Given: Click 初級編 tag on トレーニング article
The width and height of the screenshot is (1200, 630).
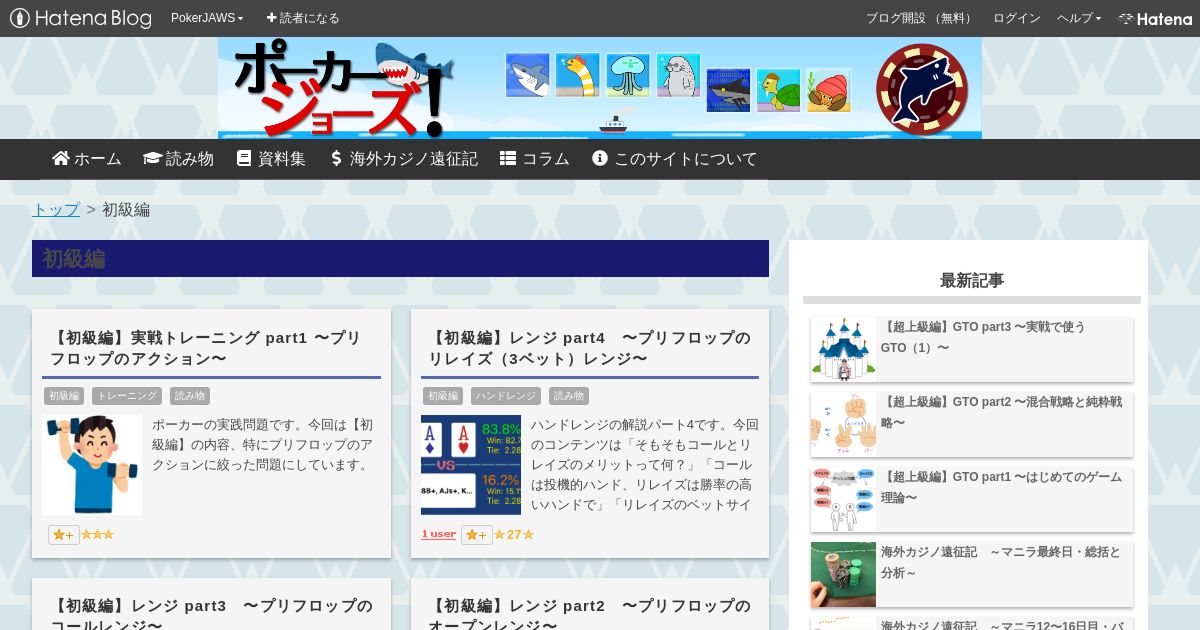Looking at the screenshot, I should [64, 396].
